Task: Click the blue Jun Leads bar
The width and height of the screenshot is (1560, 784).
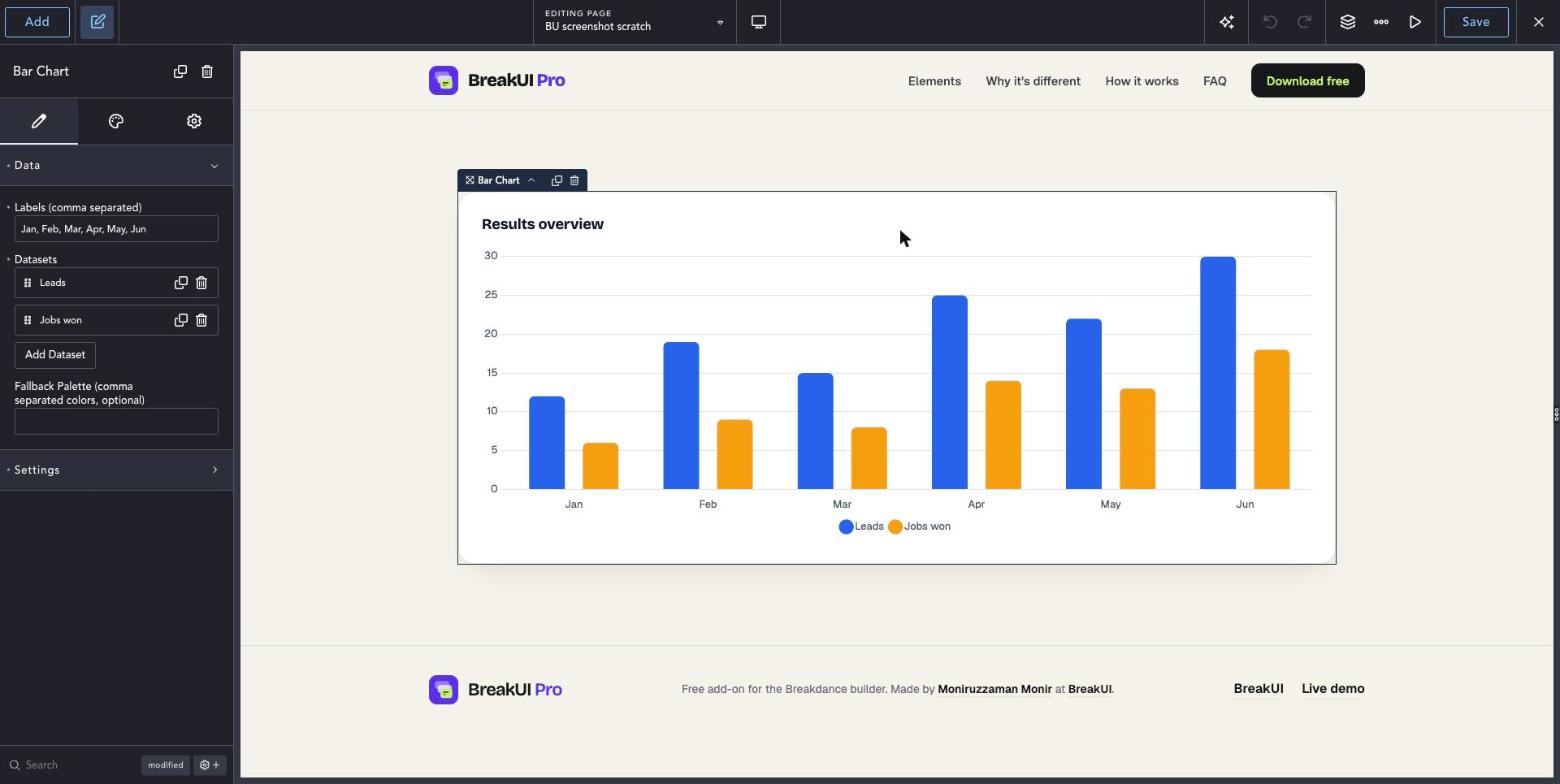Action: (x=1218, y=373)
